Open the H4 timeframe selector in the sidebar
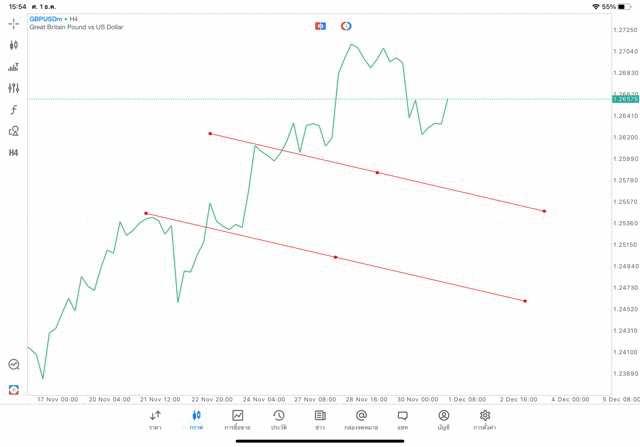 click(x=14, y=153)
